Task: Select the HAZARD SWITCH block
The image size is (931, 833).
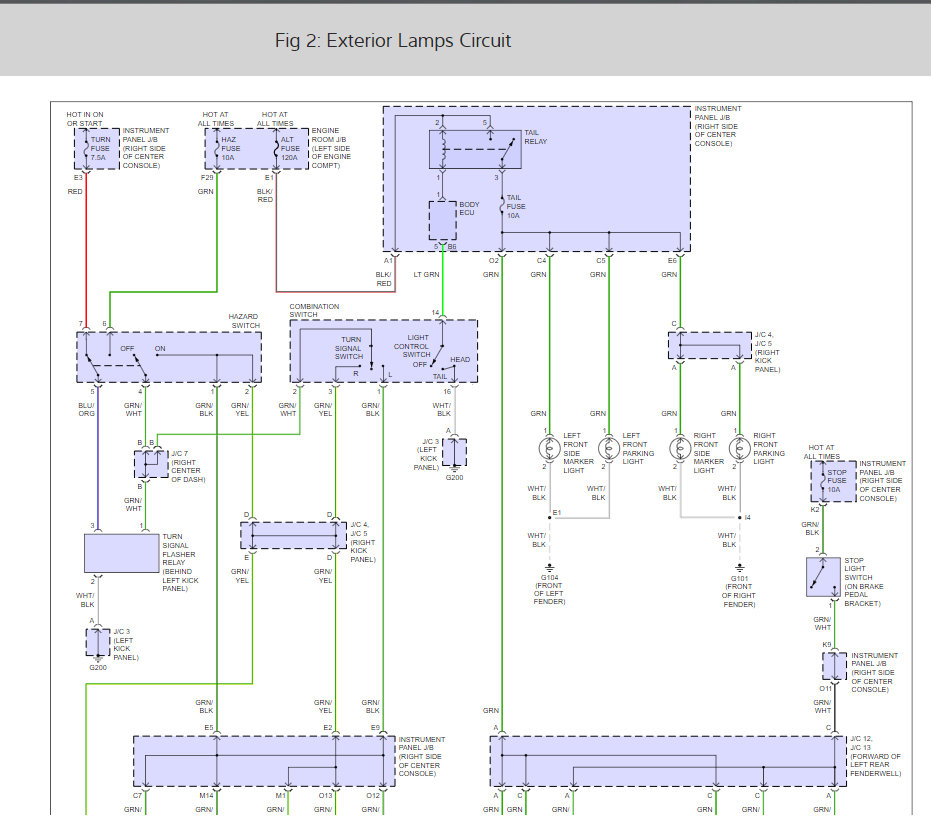Action: [169, 357]
